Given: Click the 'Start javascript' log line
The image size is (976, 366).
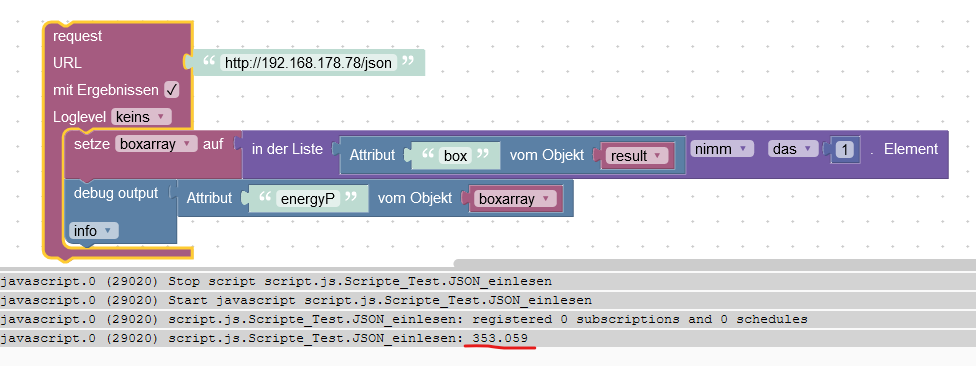Looking at the screenshot, I should tap(488, 301).
